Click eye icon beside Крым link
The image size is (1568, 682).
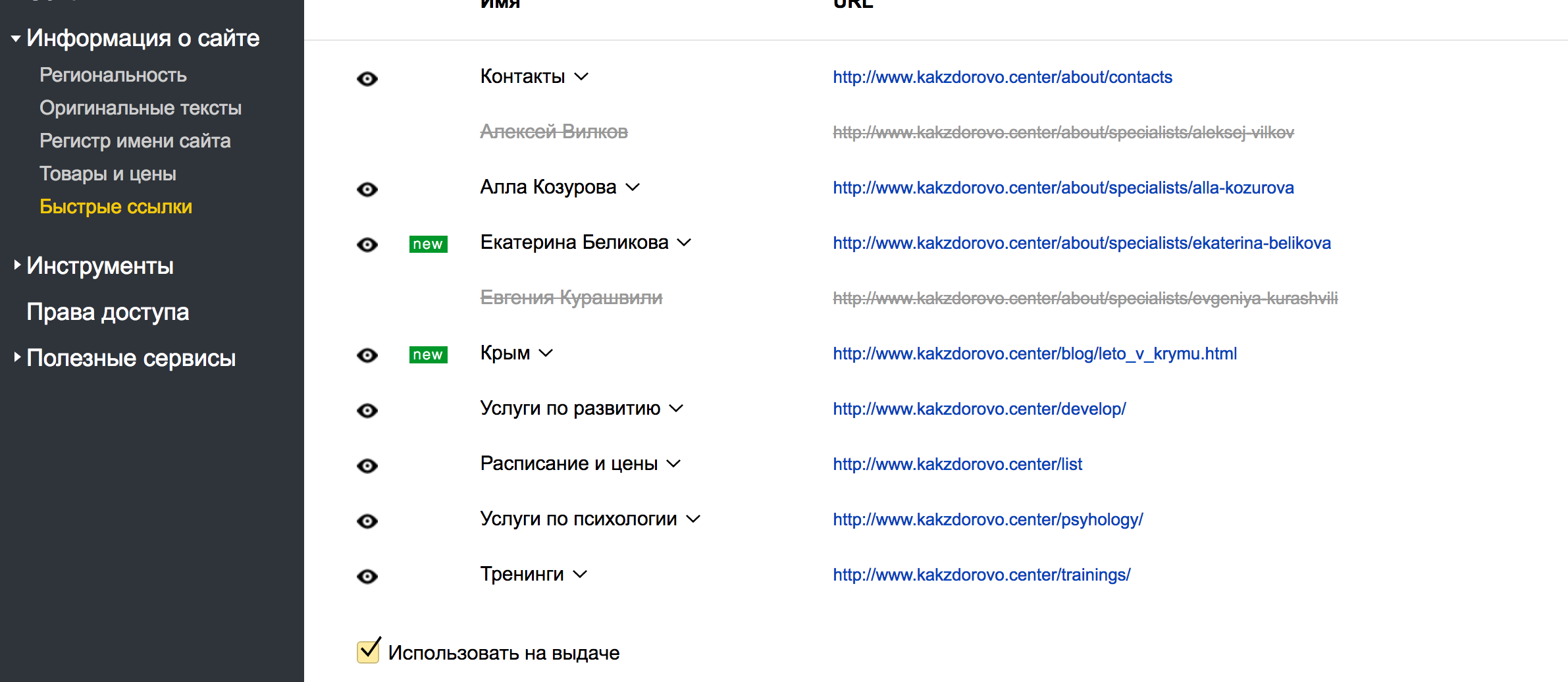coord(367,355)
